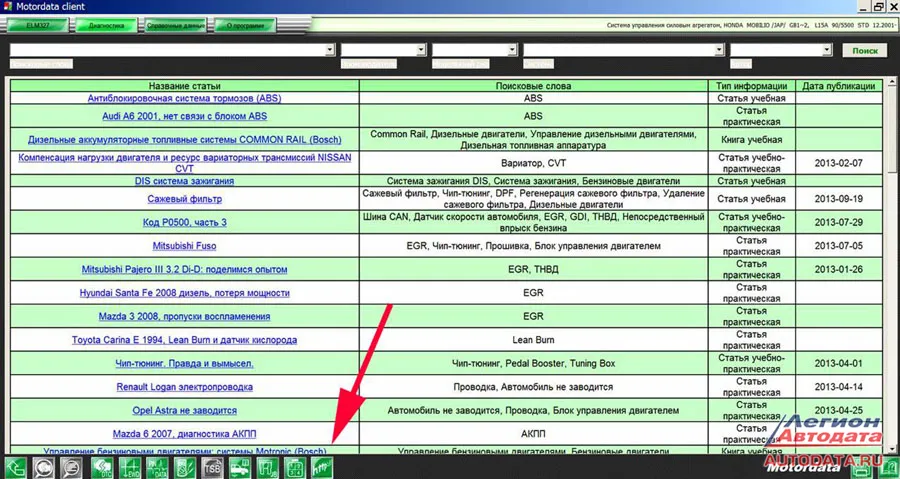Select the date 2013-04-01 cell

[x=839, y=364]
